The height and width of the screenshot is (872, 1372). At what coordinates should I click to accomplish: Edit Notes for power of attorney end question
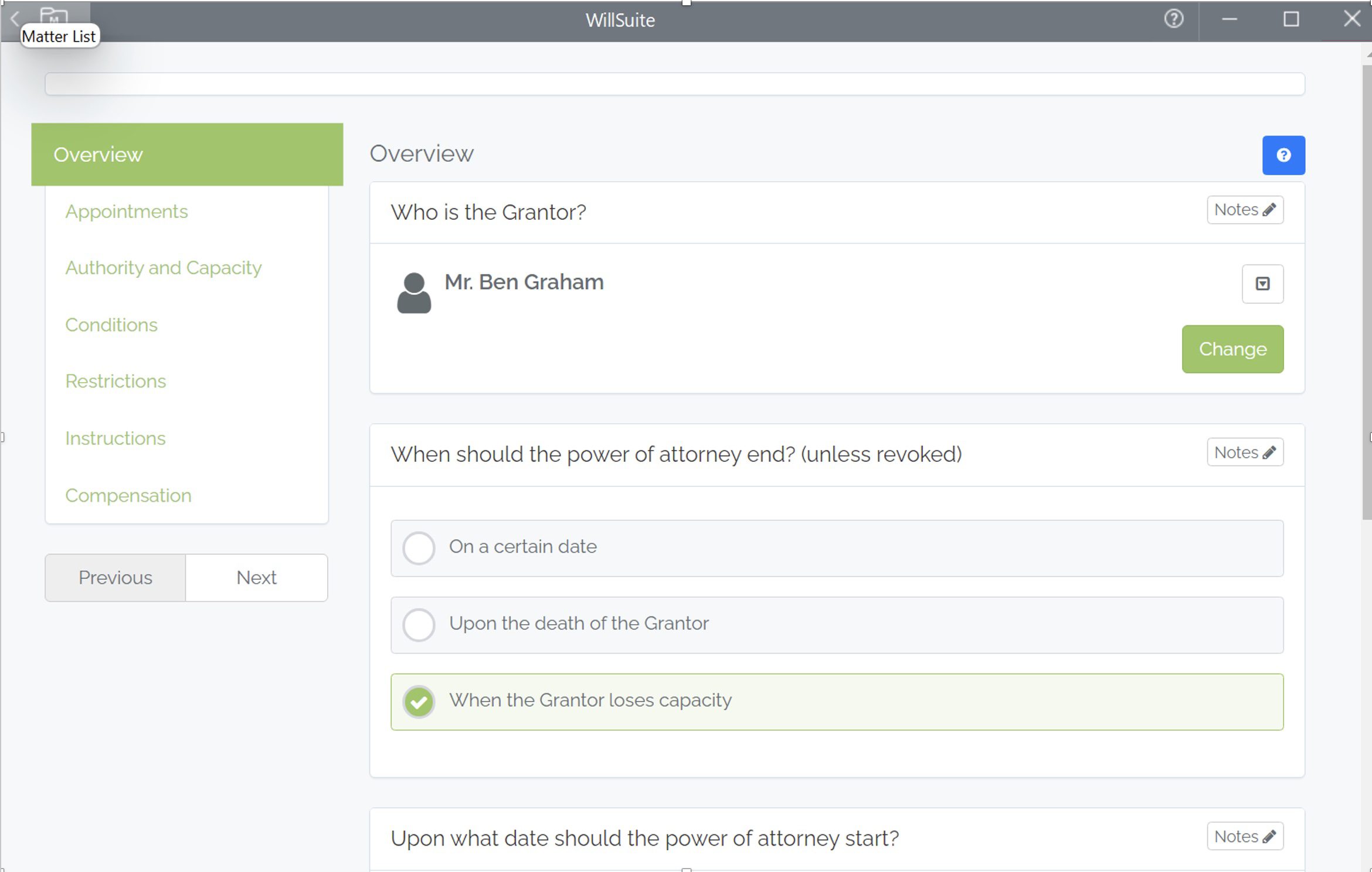click(x=1245, y=452)
